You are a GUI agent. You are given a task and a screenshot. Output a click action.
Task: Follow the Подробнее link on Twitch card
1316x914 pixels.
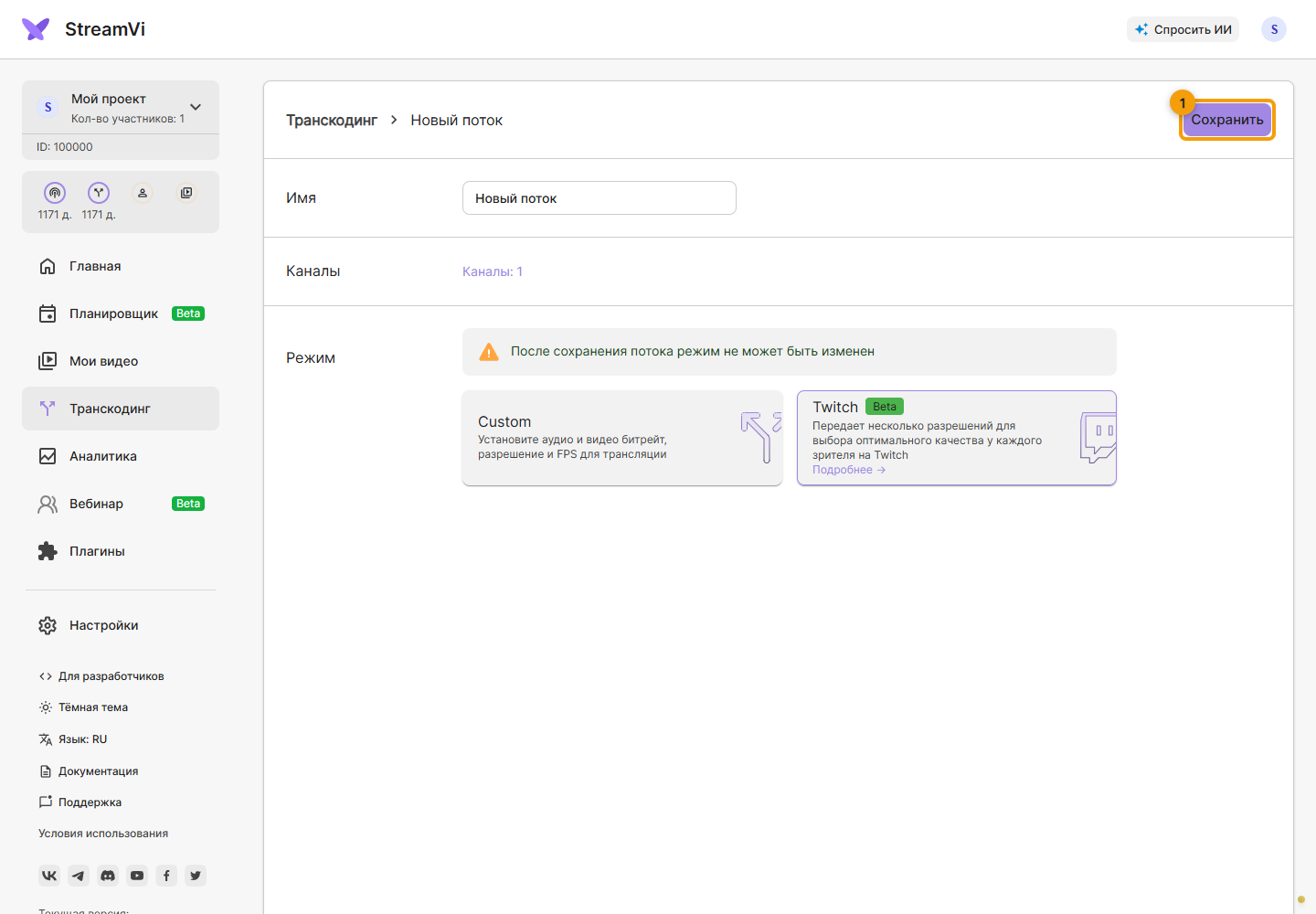pyautogui.click(x=849, y=470)
